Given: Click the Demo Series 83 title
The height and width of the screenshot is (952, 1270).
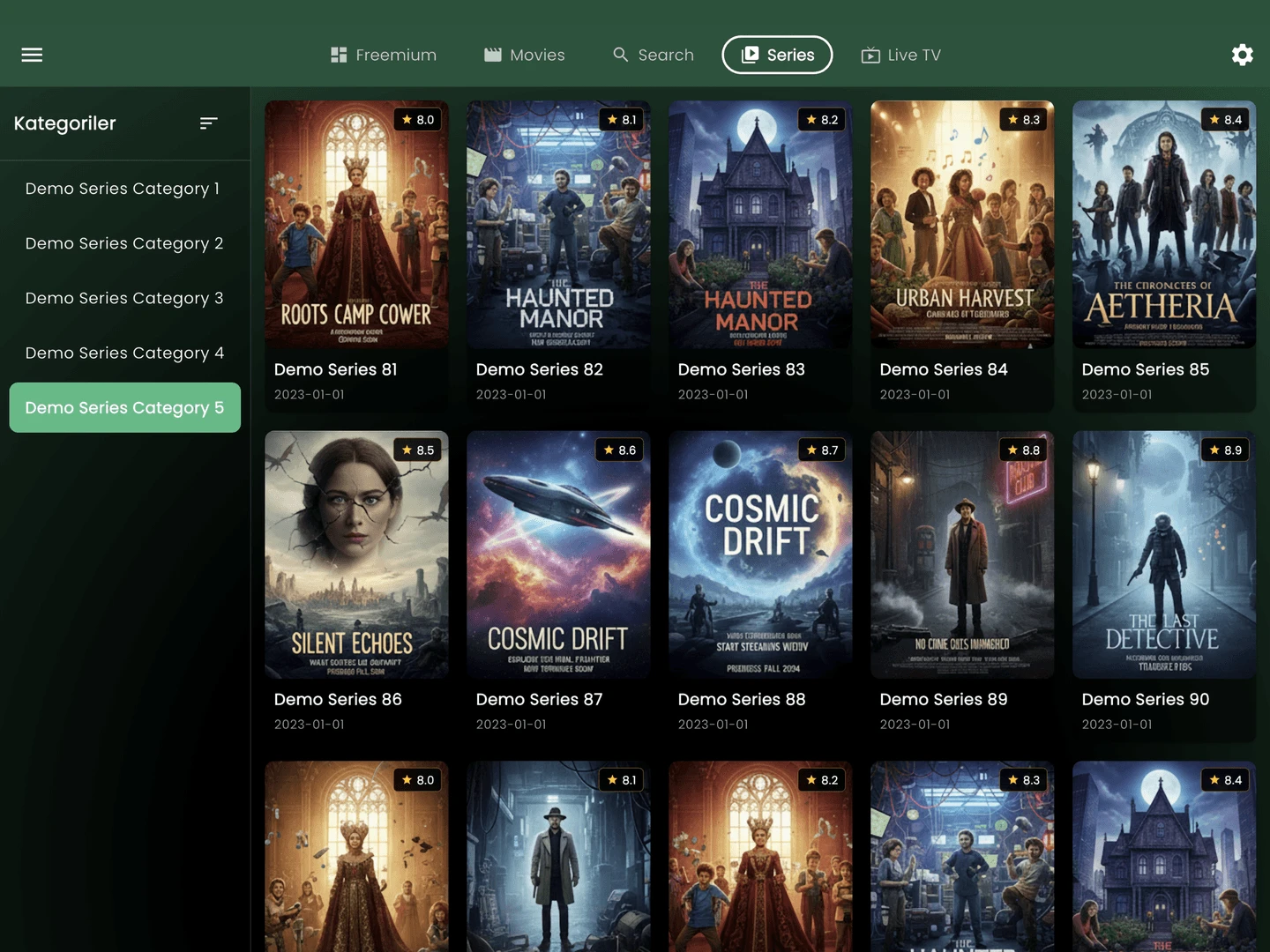Looking at the screenshot, I should click(741, 369).
